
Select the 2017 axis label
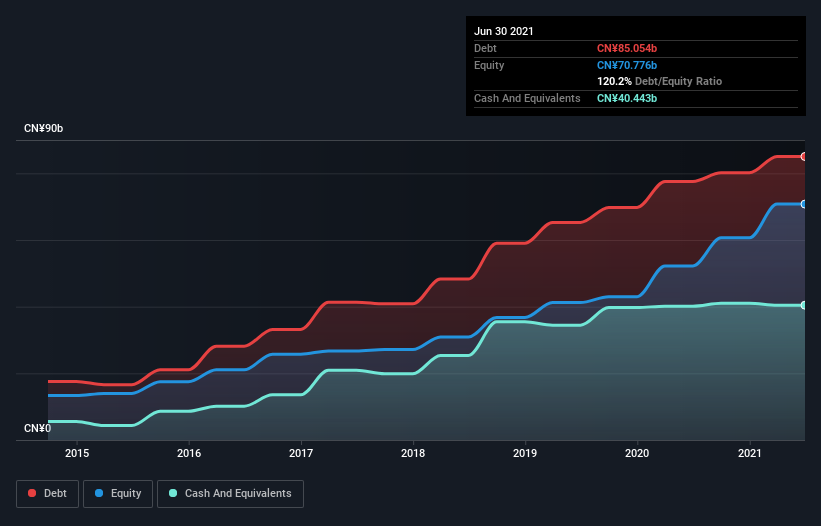click(x=301, y=453)
